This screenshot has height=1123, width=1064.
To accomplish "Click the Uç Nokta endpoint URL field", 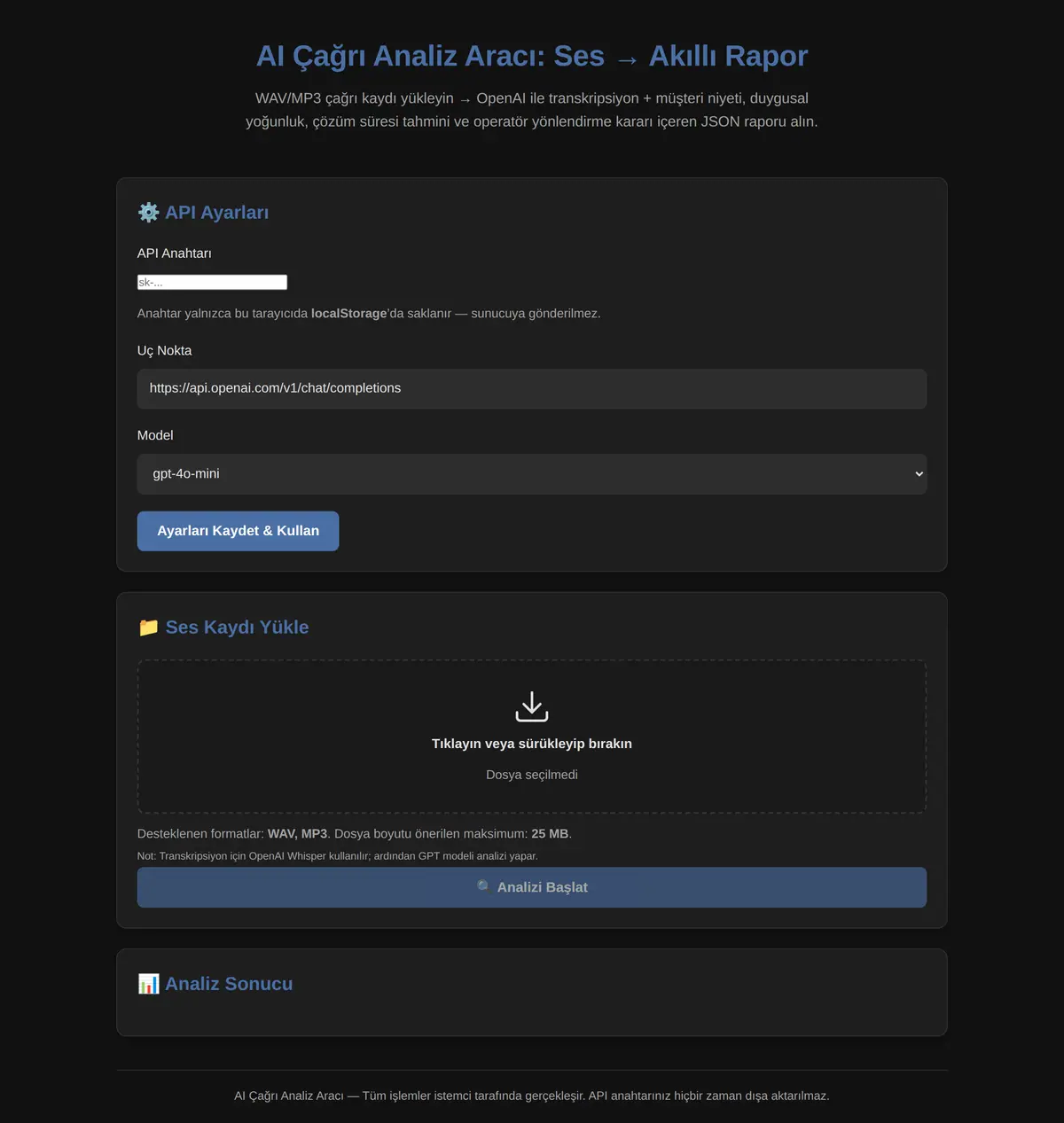I will click(x=532, y=389).
